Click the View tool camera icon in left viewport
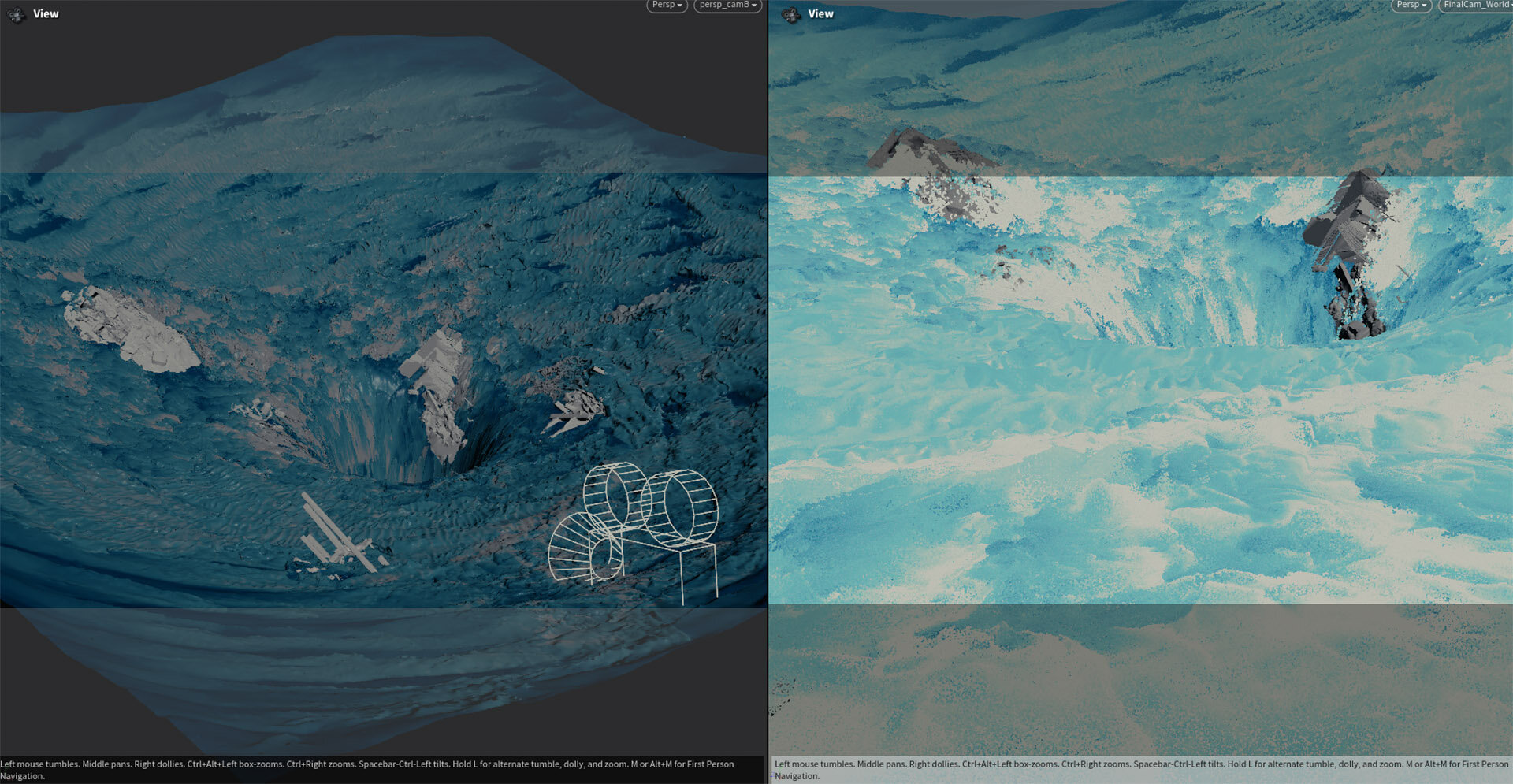This screenshot has height=784, width=1513. click(x=16, y=14)
